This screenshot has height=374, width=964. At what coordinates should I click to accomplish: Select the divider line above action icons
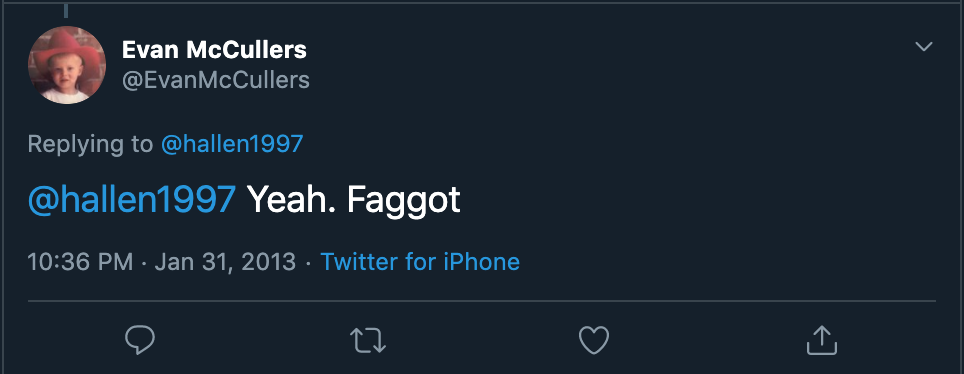[x=482, y=301]
